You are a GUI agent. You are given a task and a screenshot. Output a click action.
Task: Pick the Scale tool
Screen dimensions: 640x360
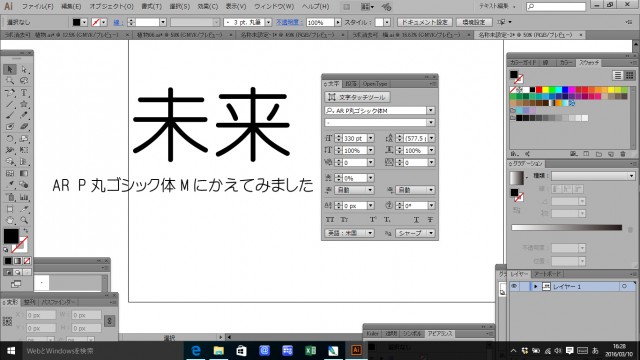click(24, 139)
